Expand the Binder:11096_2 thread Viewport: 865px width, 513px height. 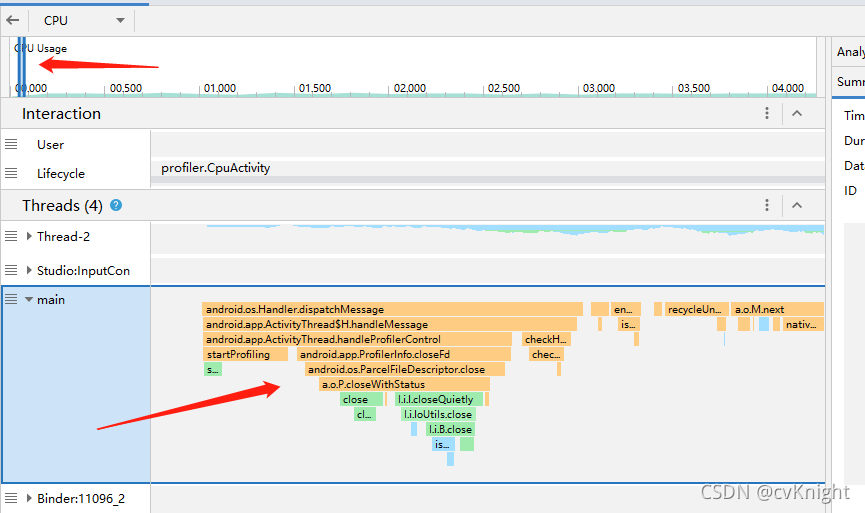pos(29,498)
